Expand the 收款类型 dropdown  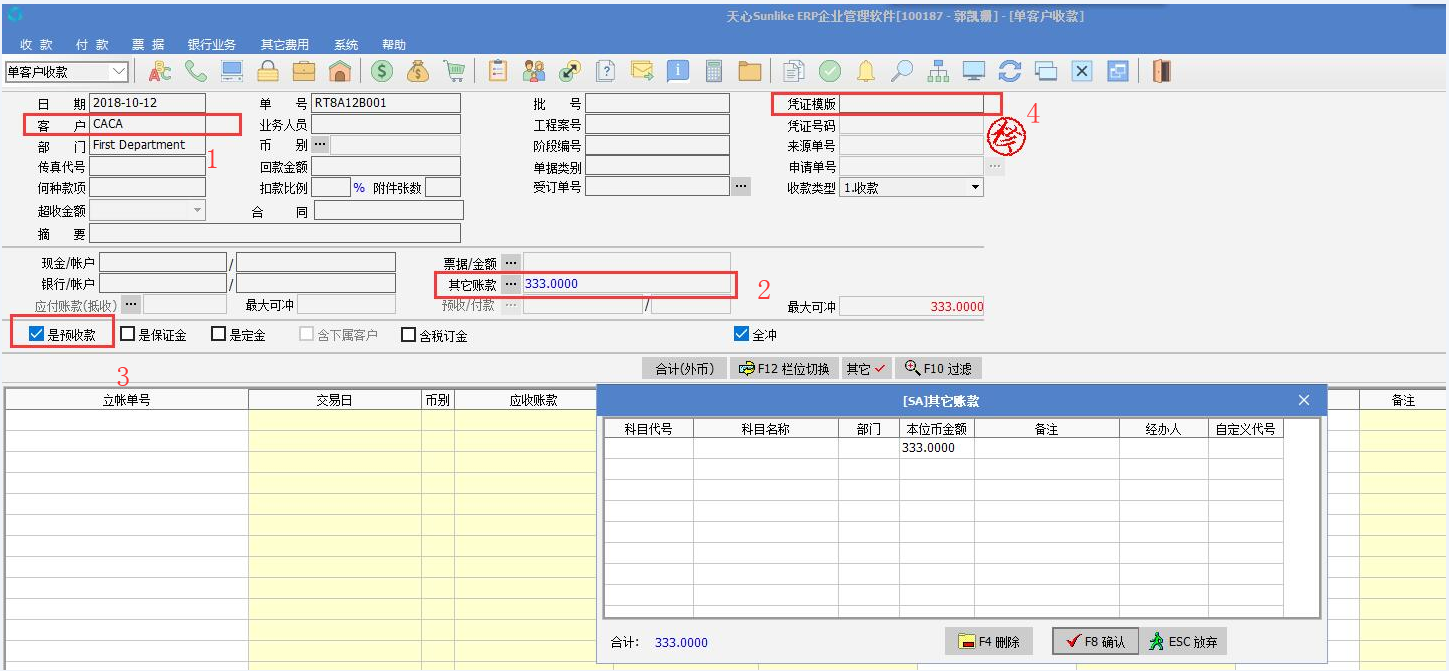(975, 187)
